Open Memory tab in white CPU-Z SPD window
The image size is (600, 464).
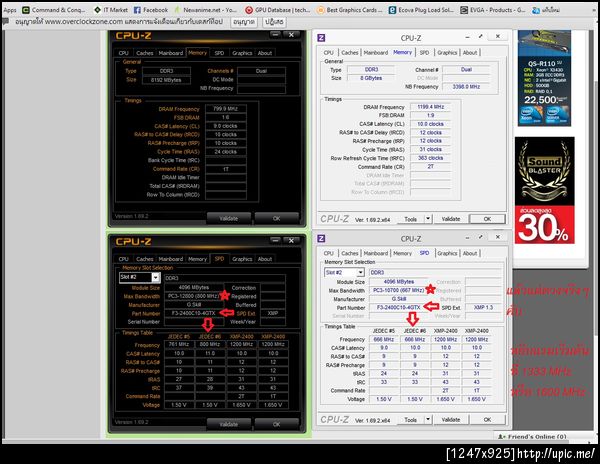pos(402,253)
